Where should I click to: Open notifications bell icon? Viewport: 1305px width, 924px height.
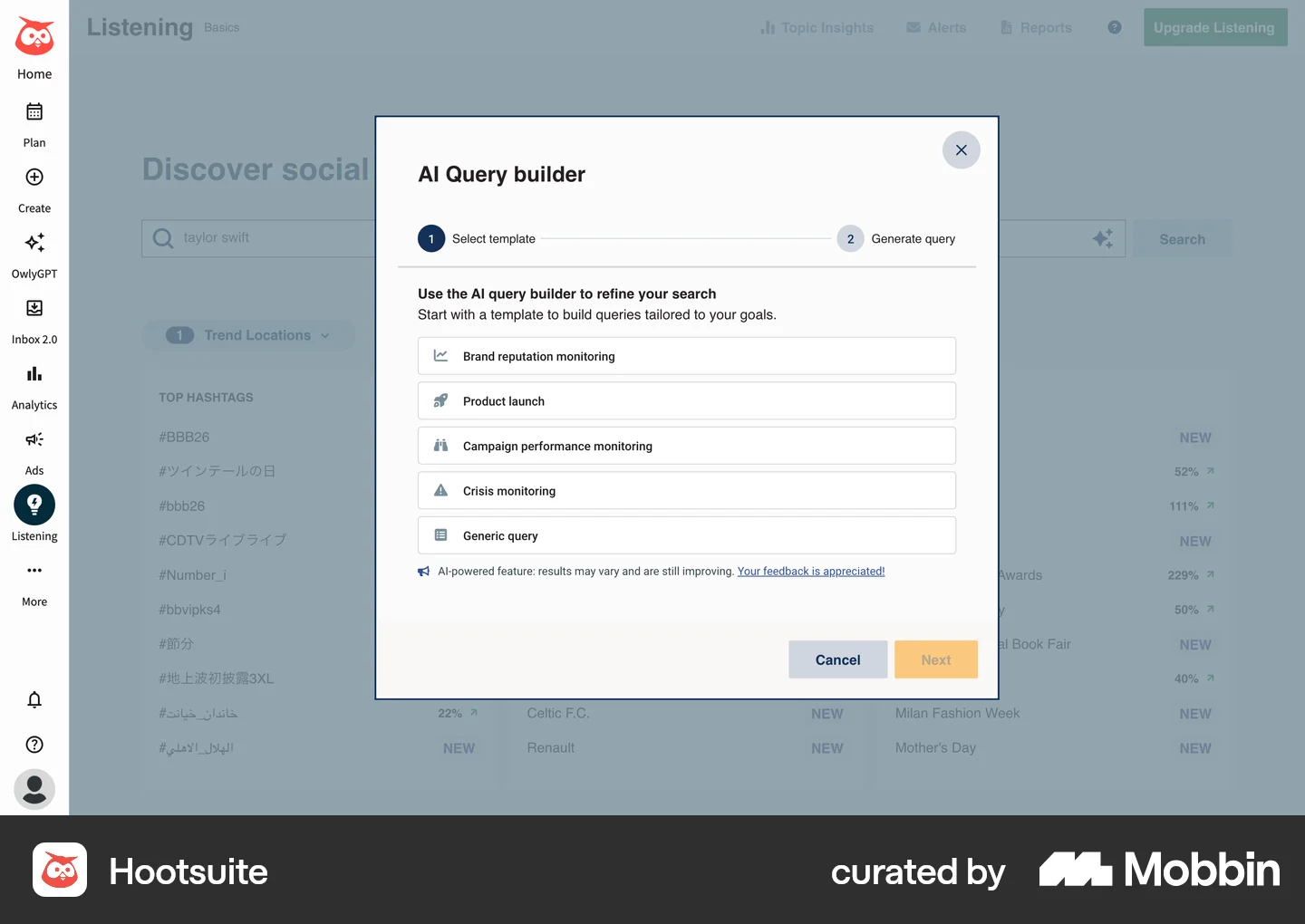(34, 699)
